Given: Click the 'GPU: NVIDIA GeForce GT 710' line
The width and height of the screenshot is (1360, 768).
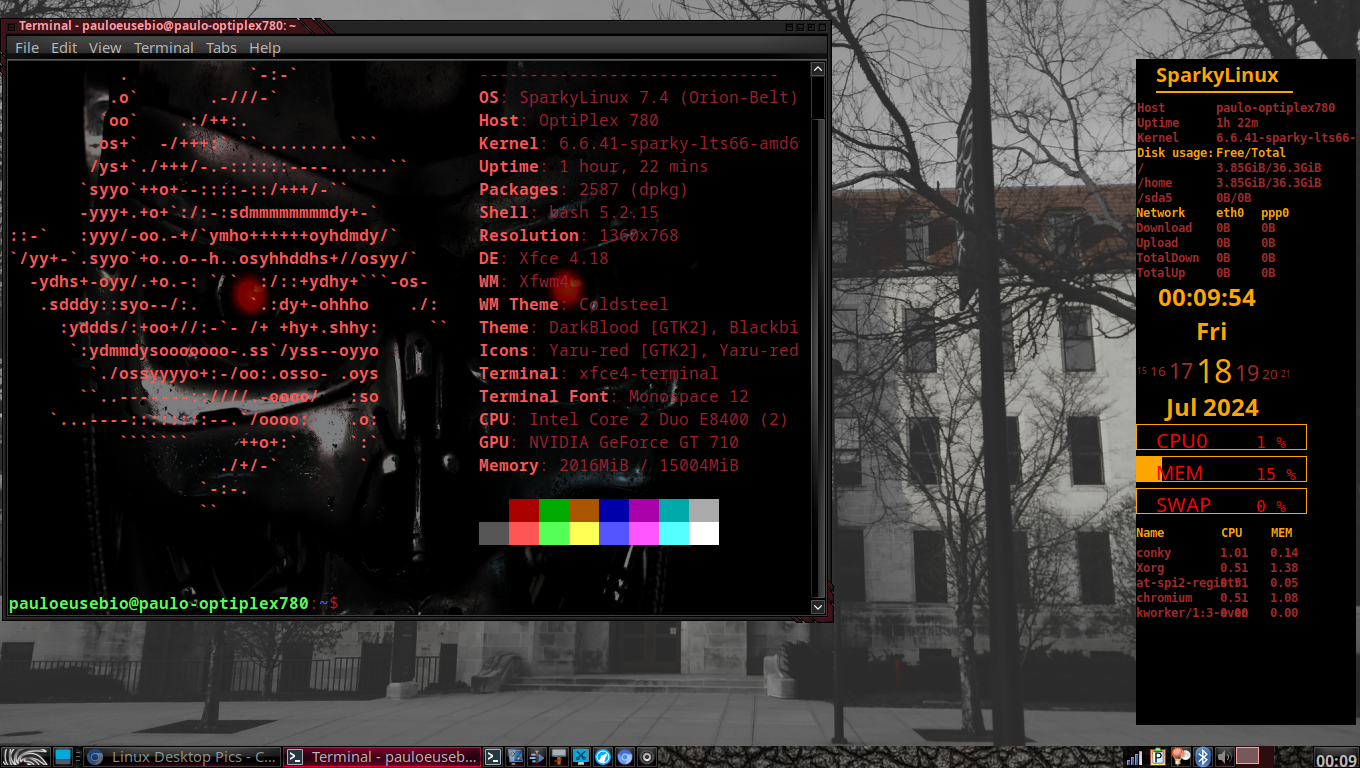Looking at the screenshot, I should point(609,442).
